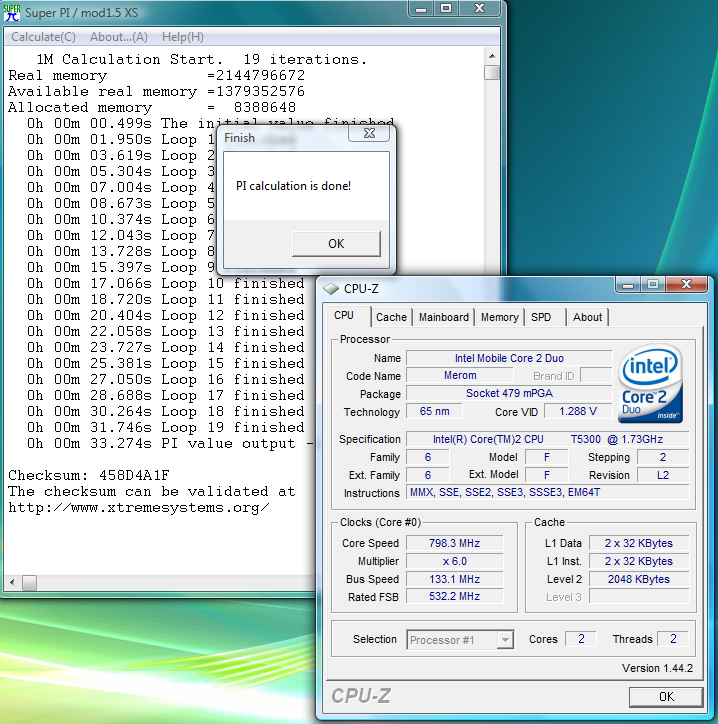718x724 pixels.
Task: Click the 'Loop 10 finished' line at 17.066s
Action: tap(165, 284)
